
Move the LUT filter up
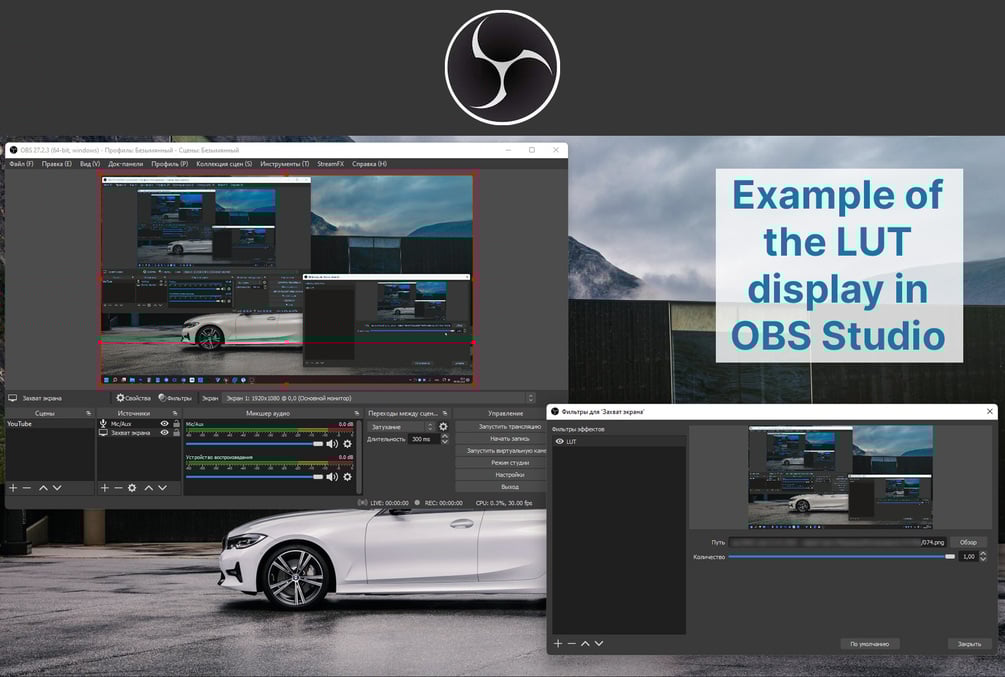[585, 643]
